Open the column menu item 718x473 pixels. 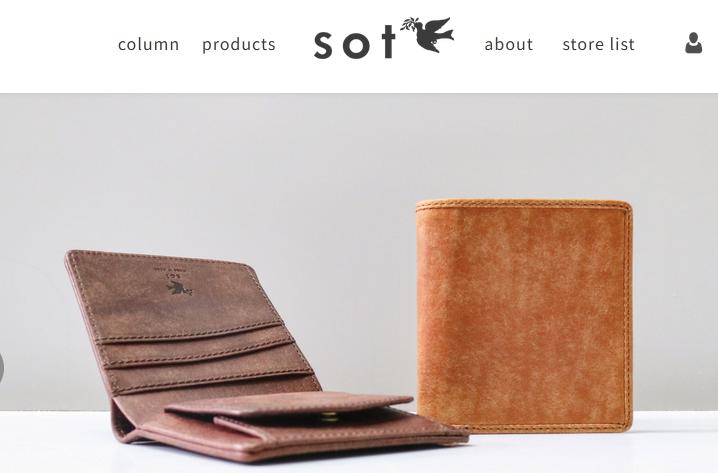pos(148,44)
